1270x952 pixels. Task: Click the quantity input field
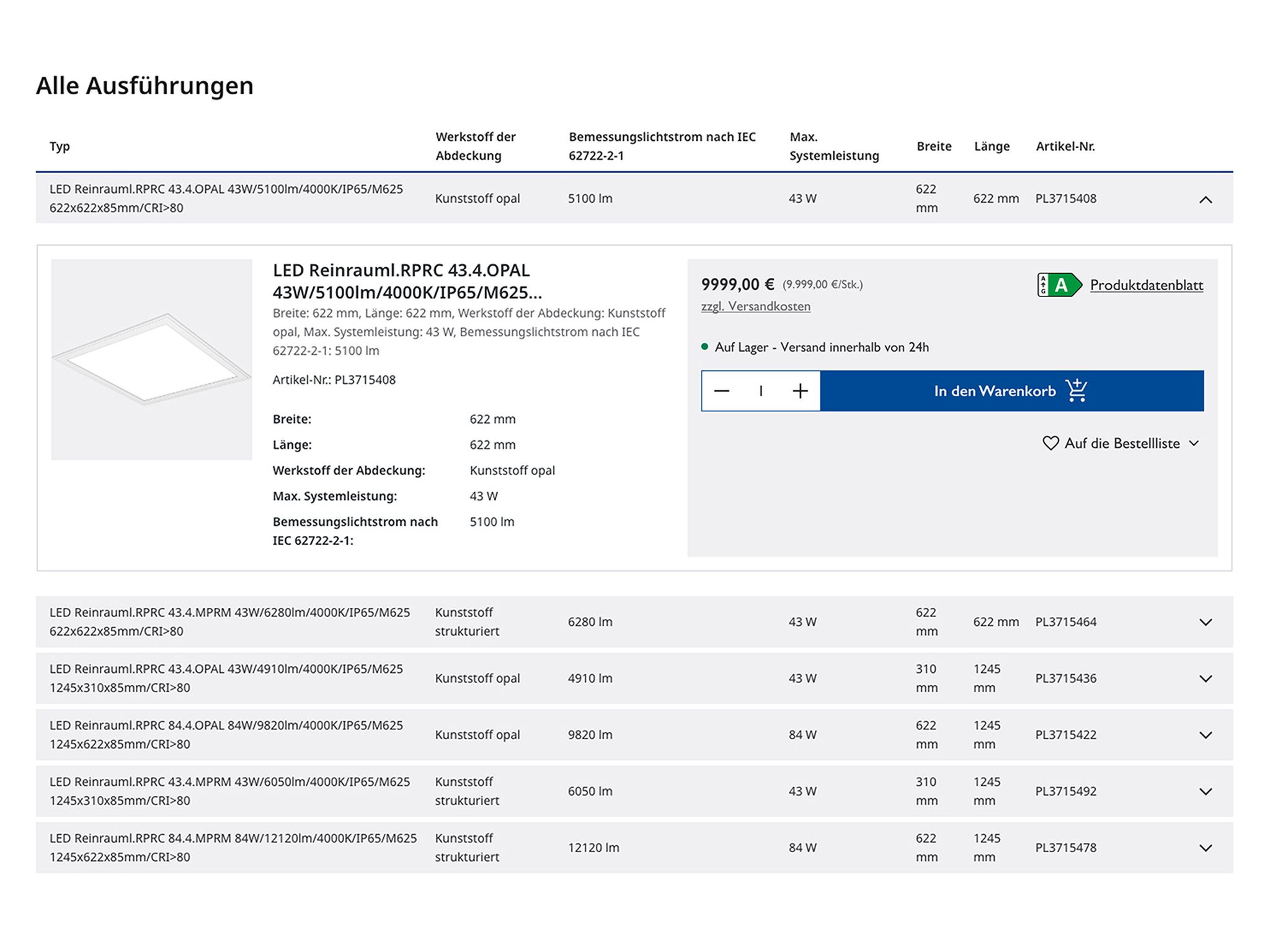pyautogui.click(x=761, y=391)
